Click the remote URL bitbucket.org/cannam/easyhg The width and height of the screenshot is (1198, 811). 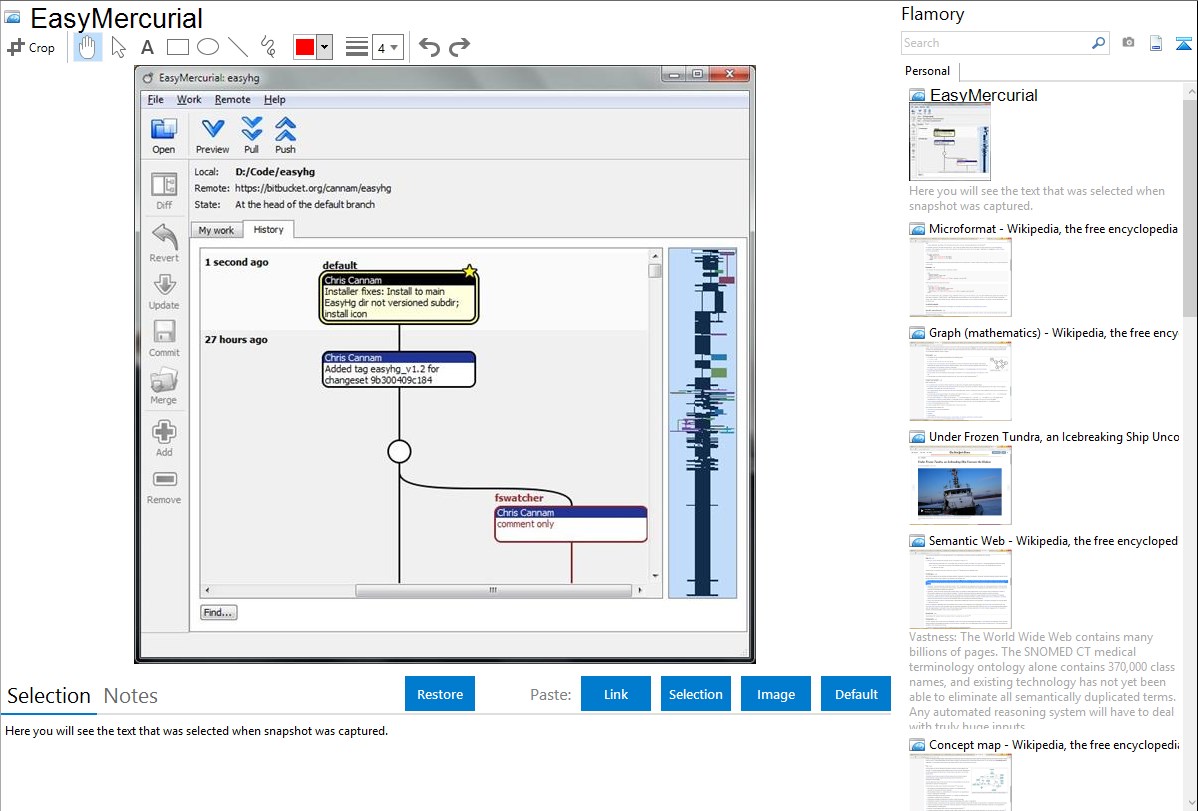(312, 188)
